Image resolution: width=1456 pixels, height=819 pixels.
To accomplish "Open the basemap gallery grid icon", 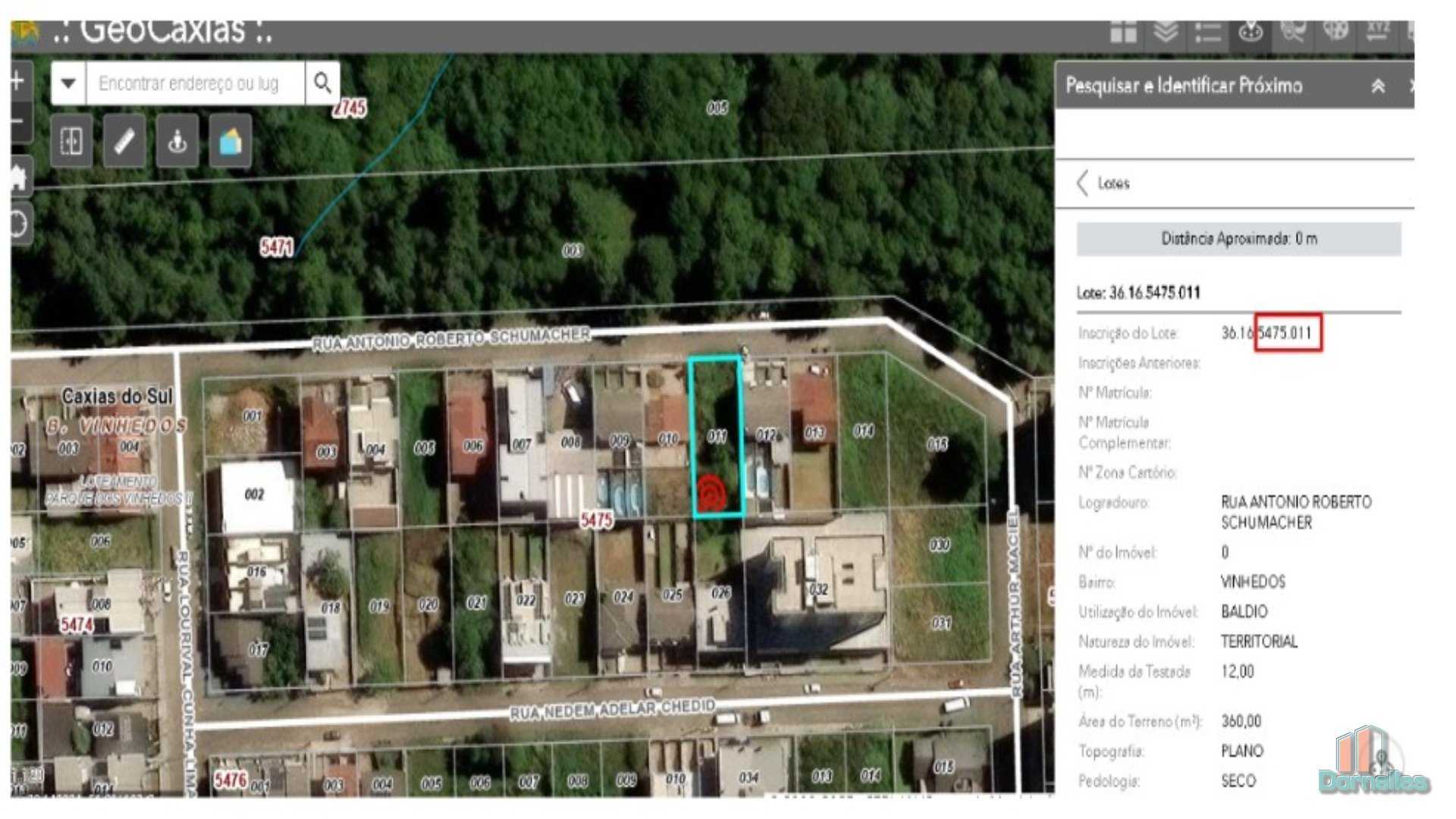I will pos(1123,32).
